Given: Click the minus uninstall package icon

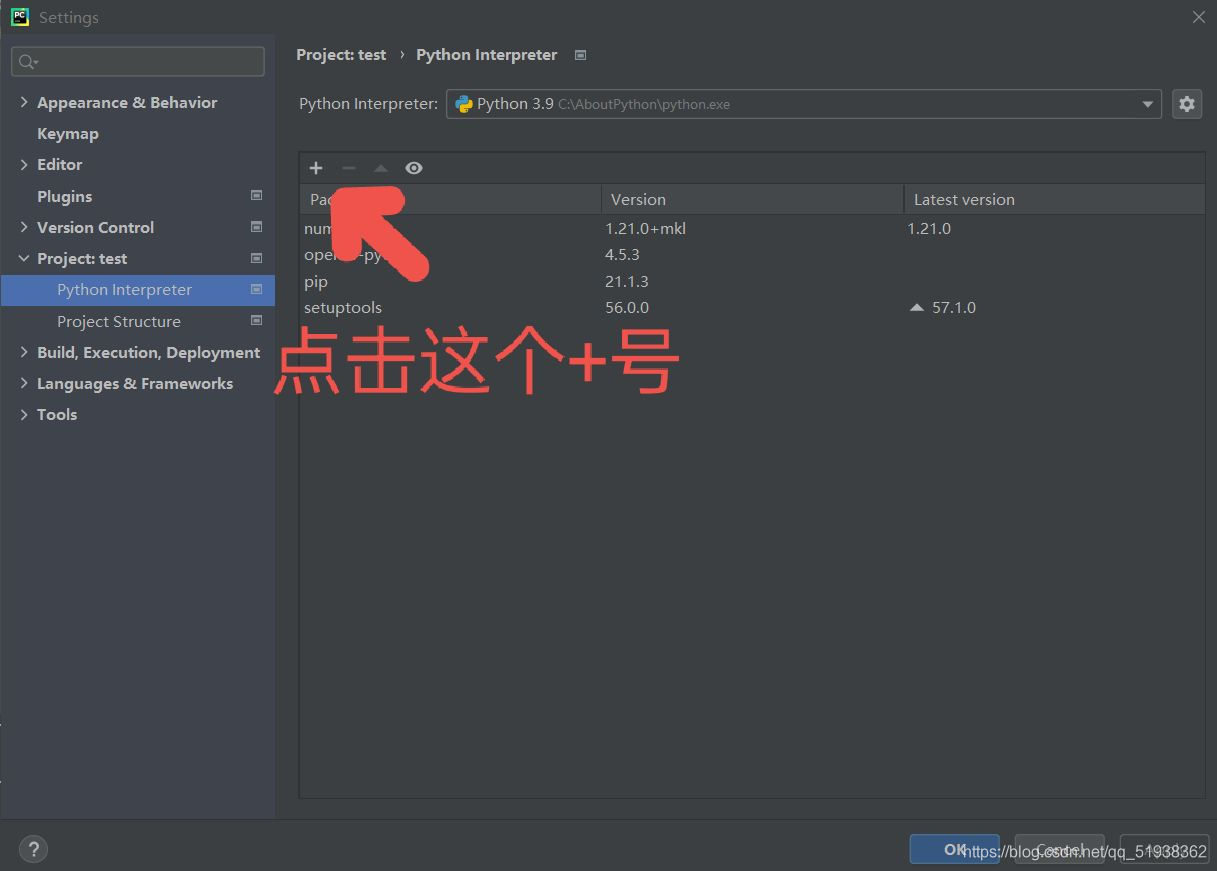Looking at the screenshot, I should pos(348,168).
